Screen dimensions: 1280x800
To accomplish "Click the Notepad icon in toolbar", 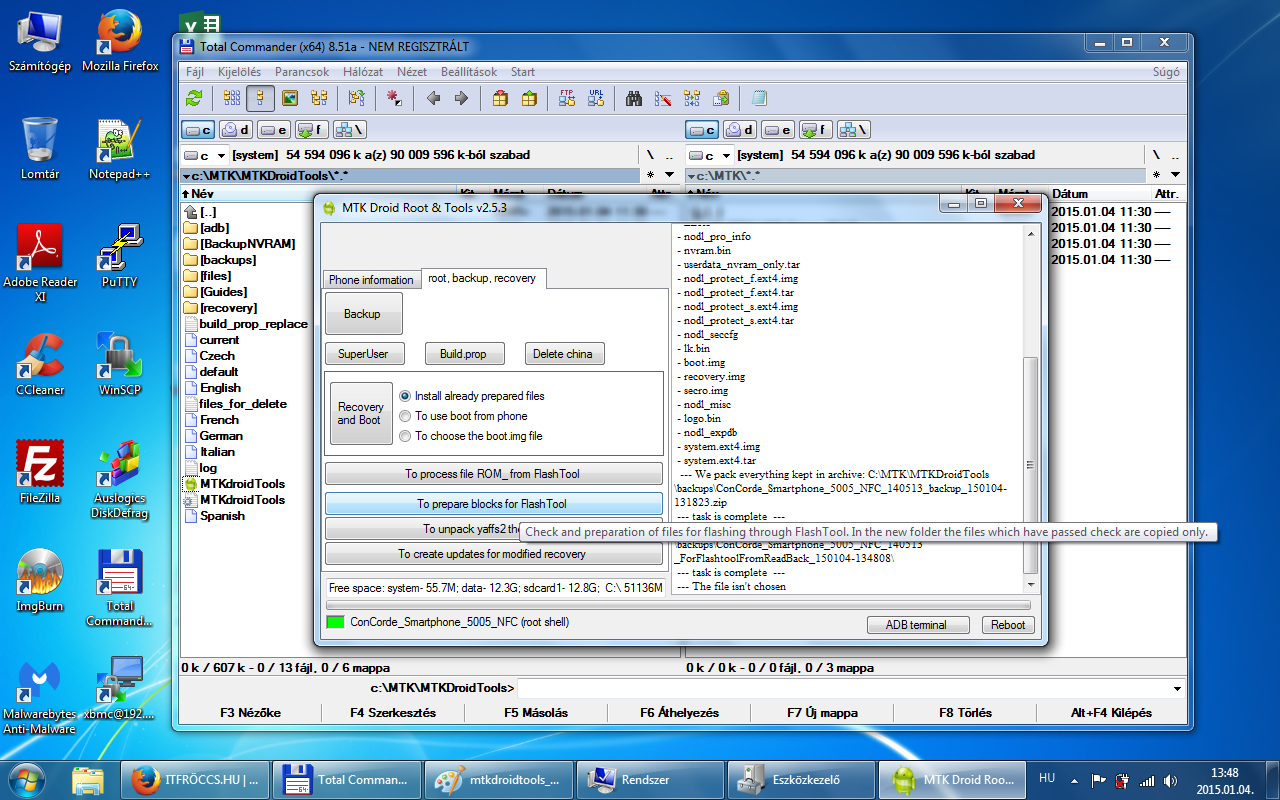I will click(x=759, y=98).
